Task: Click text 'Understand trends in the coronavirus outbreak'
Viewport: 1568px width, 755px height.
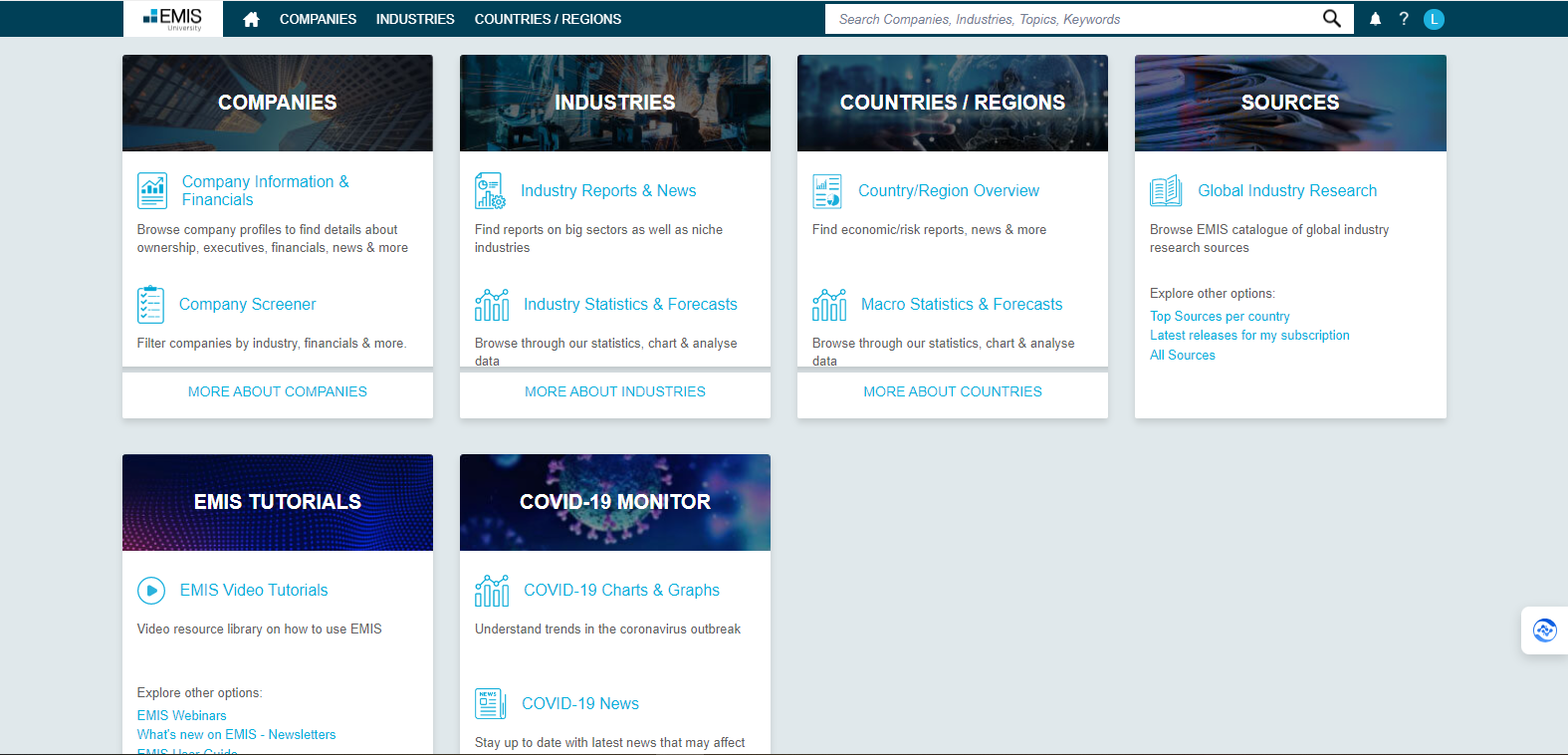Action: (x=607, y=629)
